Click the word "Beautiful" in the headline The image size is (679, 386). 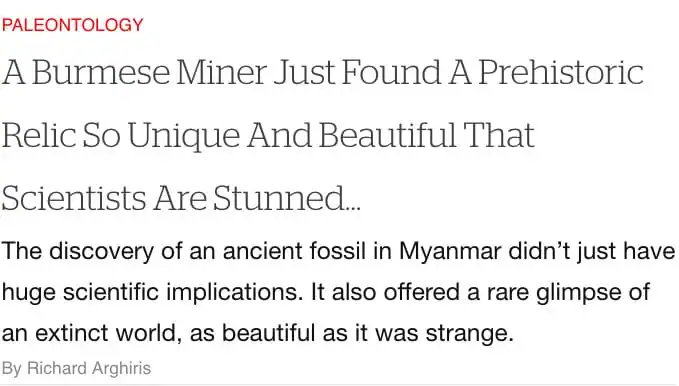coord(388,135)
